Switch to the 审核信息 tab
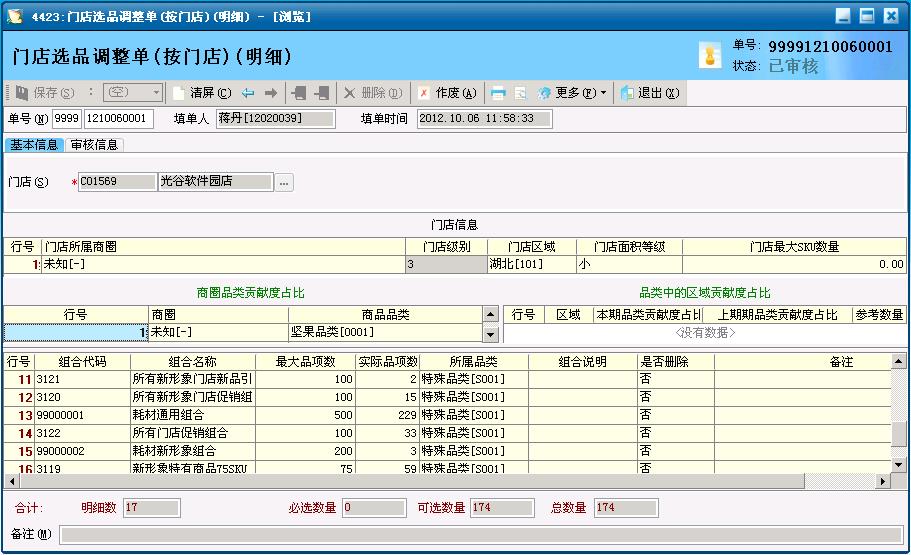 point(94,145)
